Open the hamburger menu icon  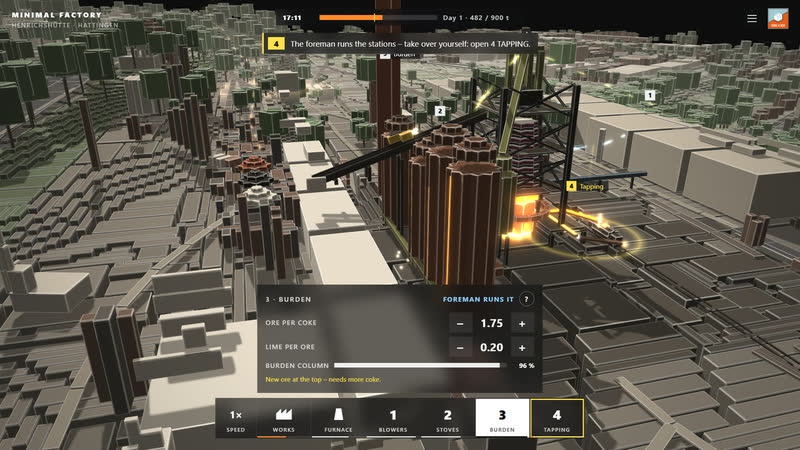point(752,18)
